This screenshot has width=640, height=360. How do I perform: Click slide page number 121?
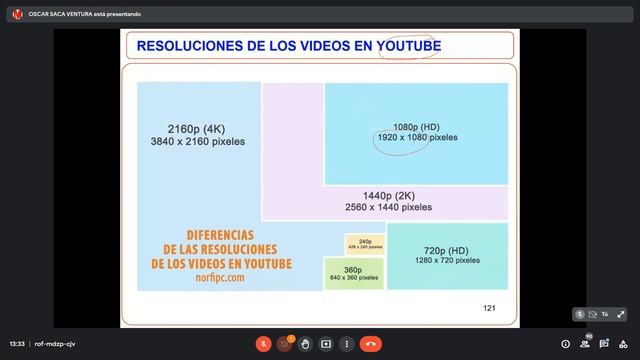point(489,308)
